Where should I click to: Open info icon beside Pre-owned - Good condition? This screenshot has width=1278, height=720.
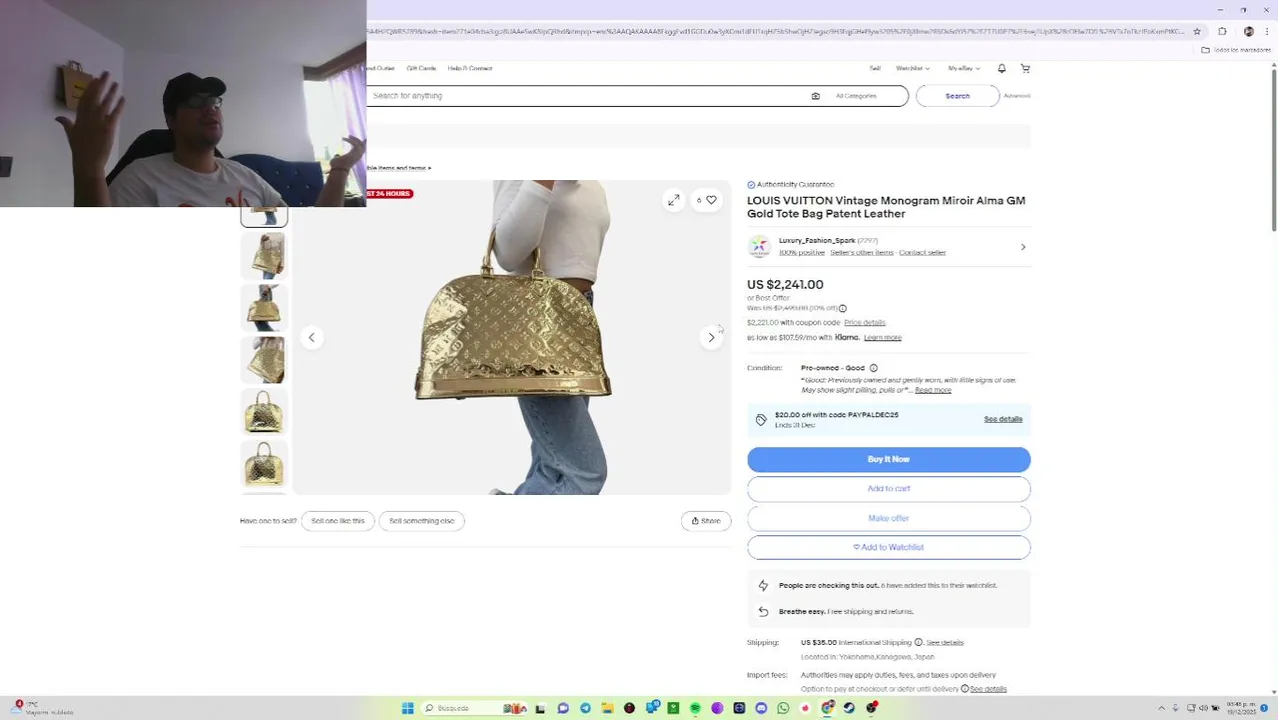(873, 368)
